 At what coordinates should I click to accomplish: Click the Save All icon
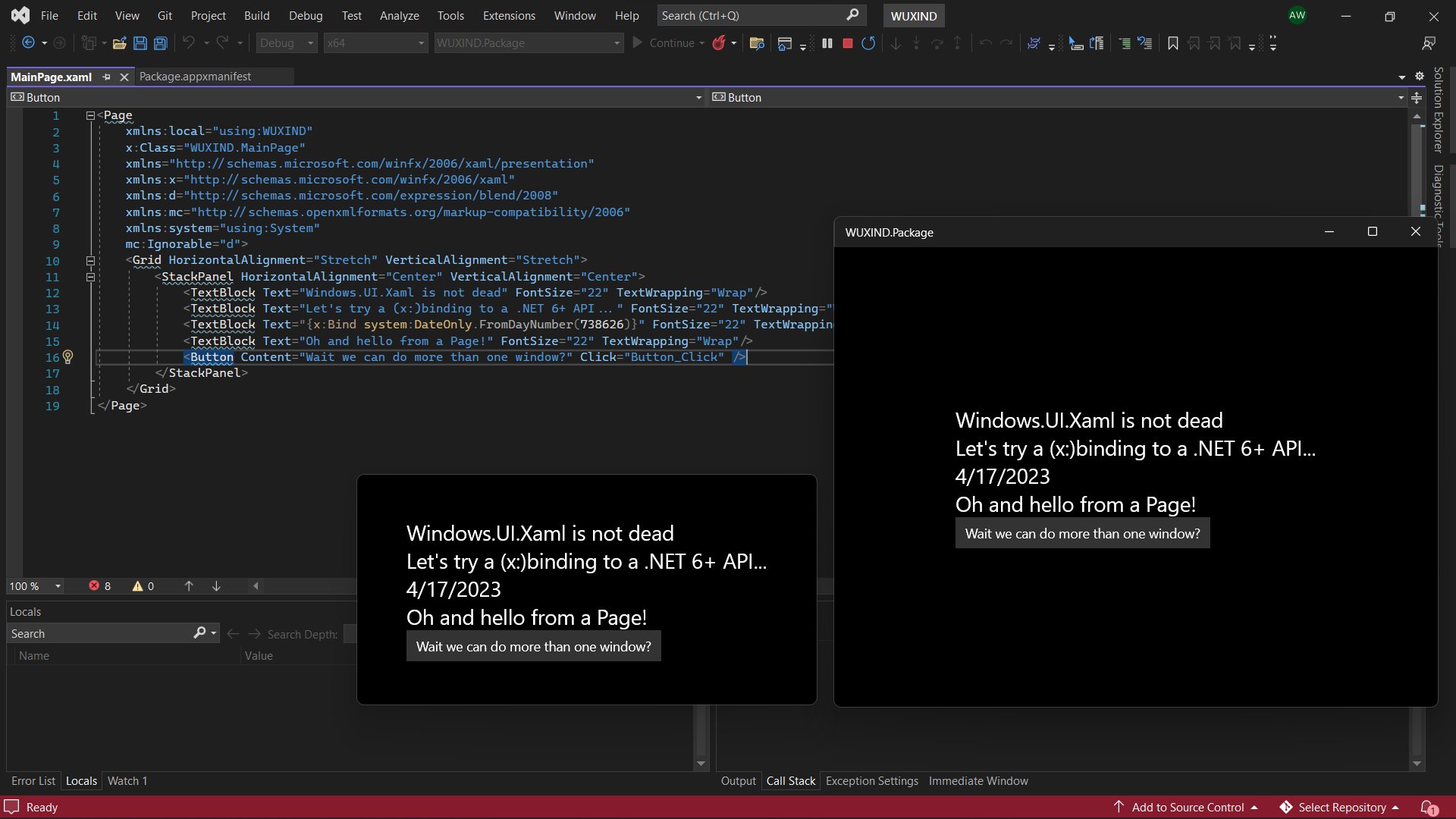coord(159,43)
